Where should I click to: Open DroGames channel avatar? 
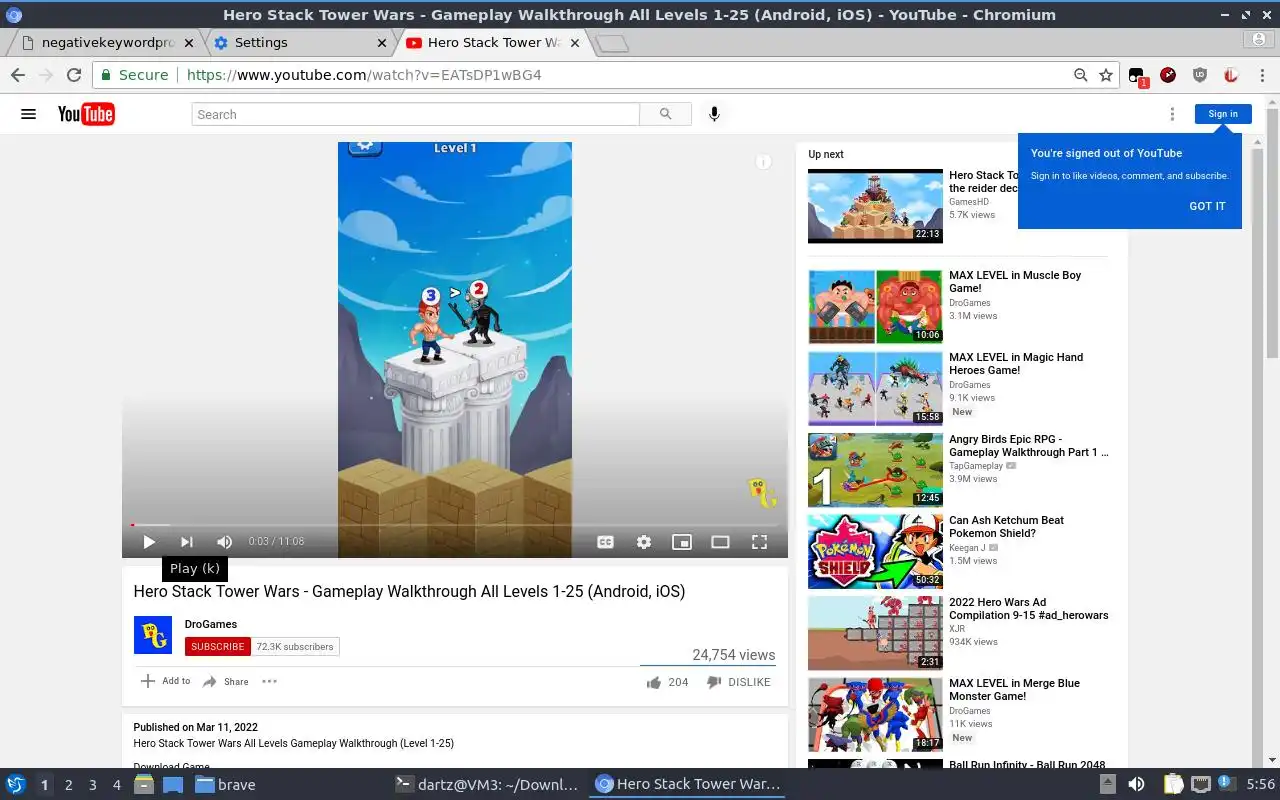click(153, 635)
